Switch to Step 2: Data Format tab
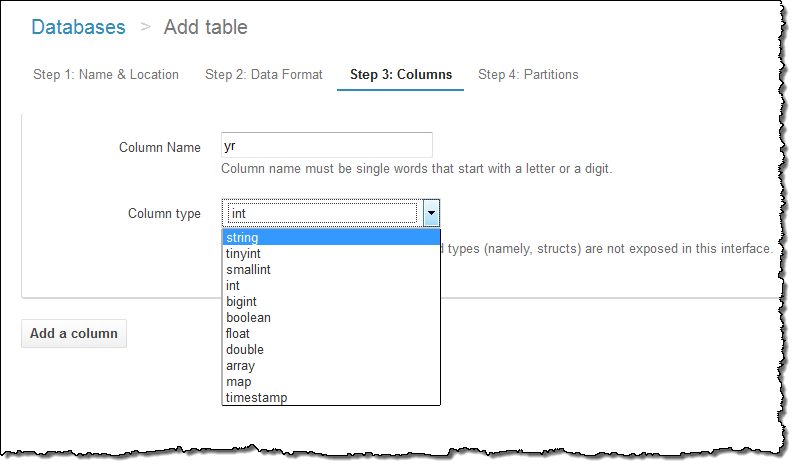The image size is (796, 466). point(264,74)
